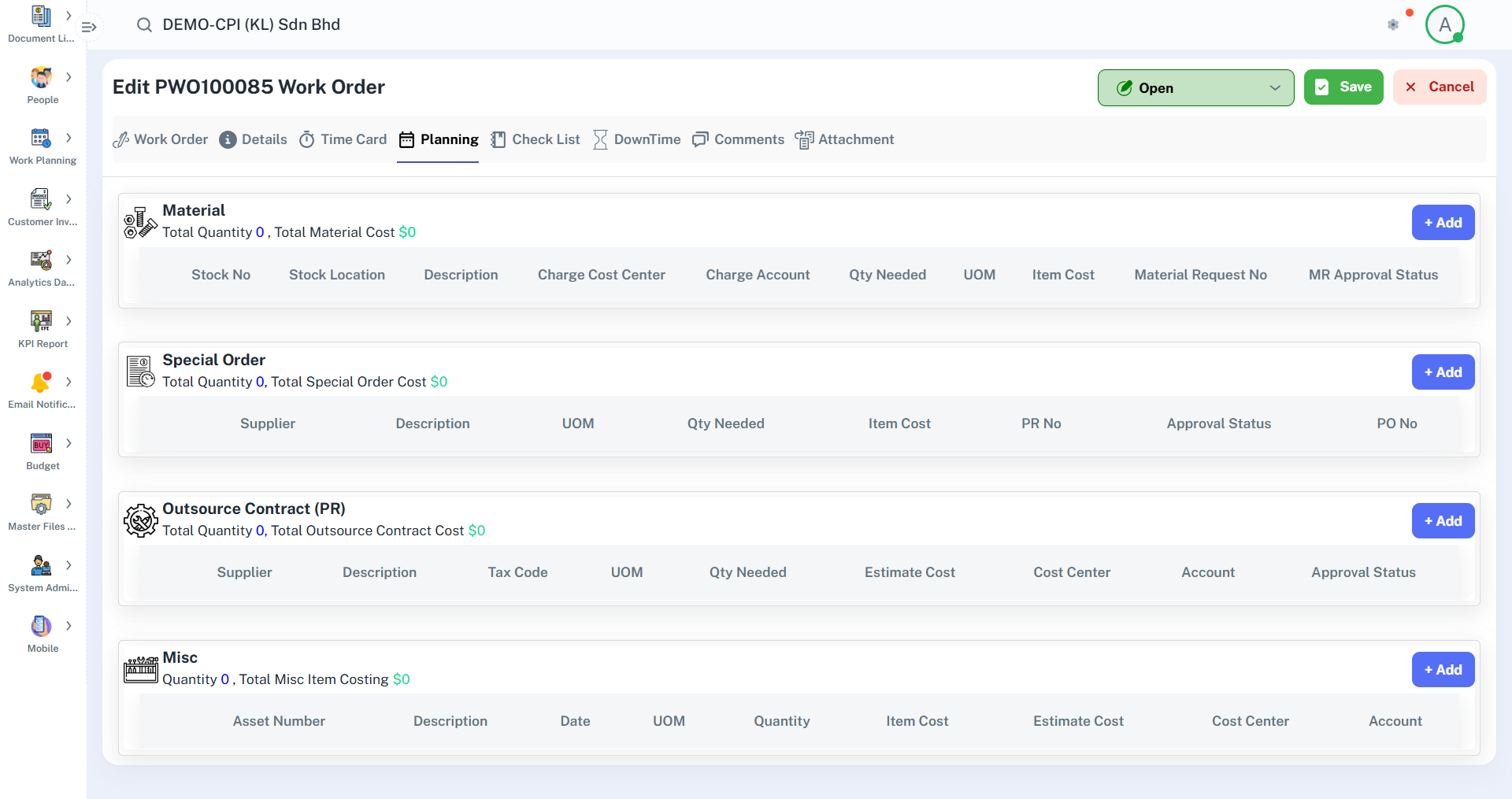Viewport: 1512px width, 799px height.
Task: Click the company search field
Action: click(251, 25)
